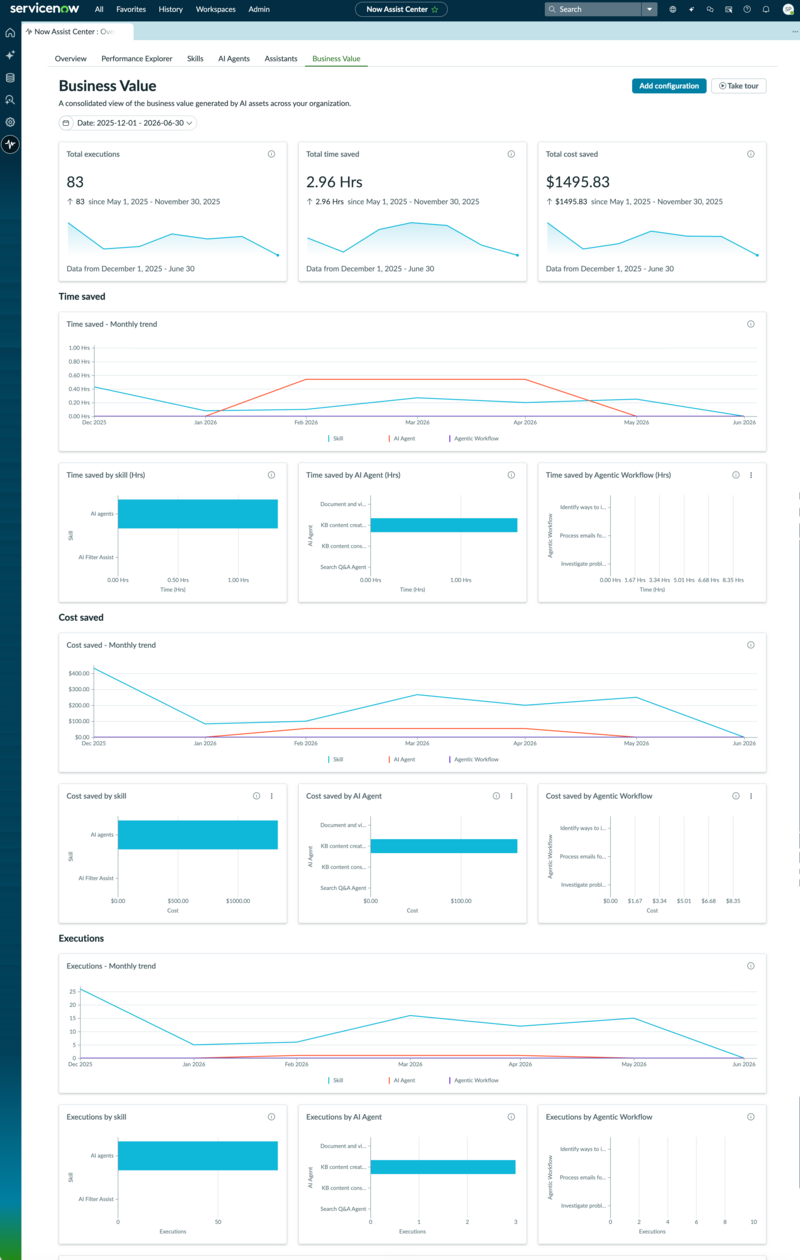Click into the global Search field

click(594, 9)
